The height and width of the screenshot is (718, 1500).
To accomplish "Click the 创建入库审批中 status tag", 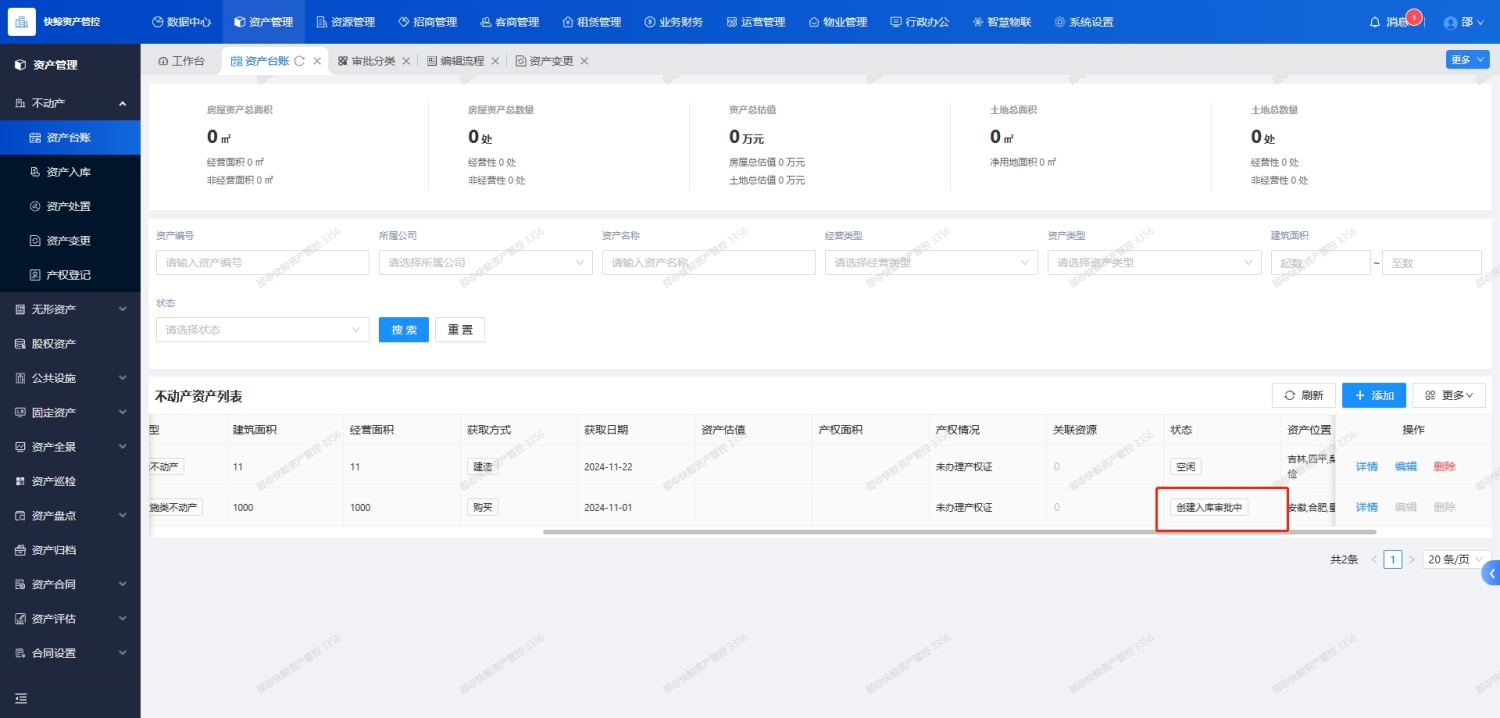I will [1209, 507].
